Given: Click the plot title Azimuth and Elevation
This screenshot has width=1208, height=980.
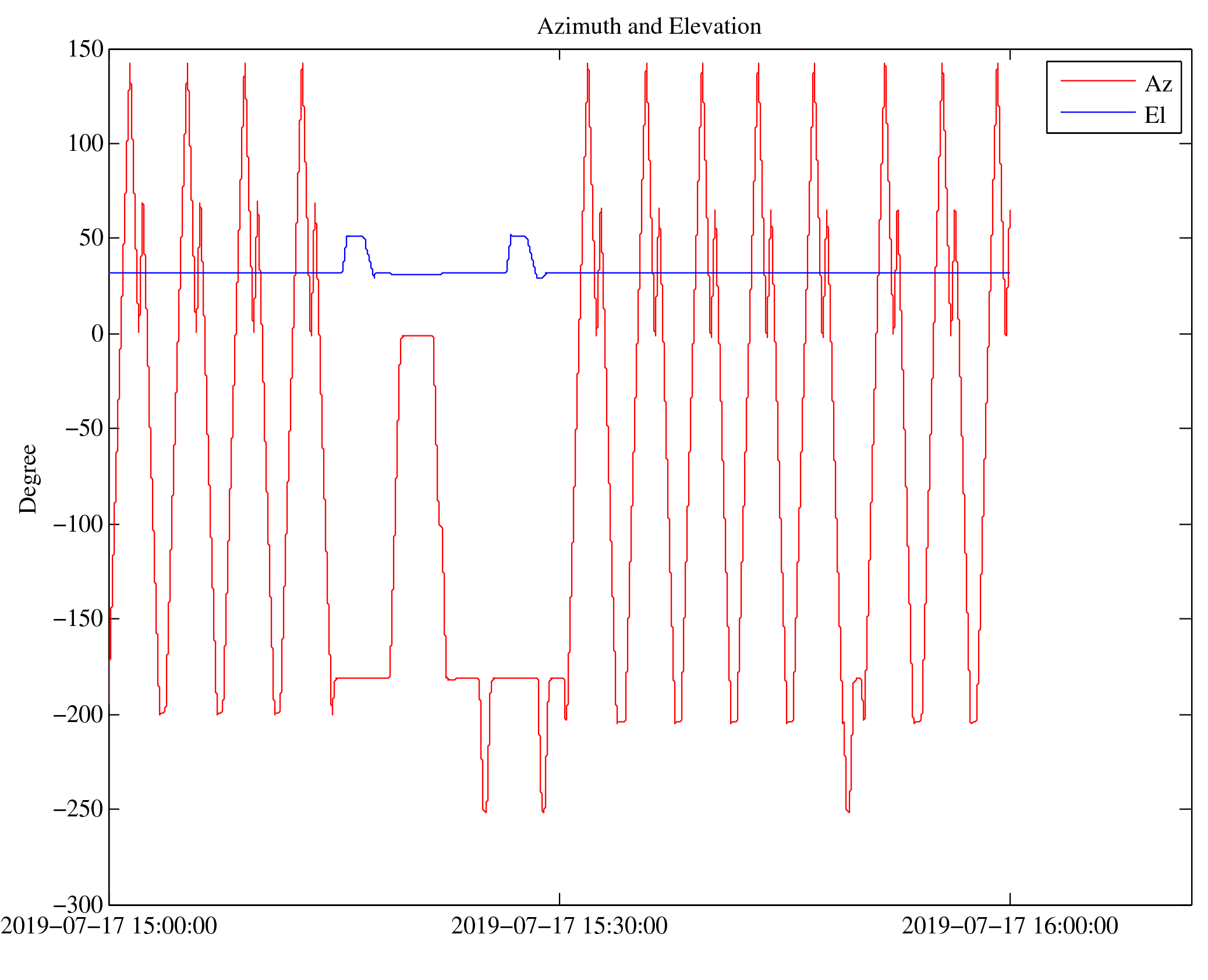Looking at the screenshot, I should [x=649, y=27].
